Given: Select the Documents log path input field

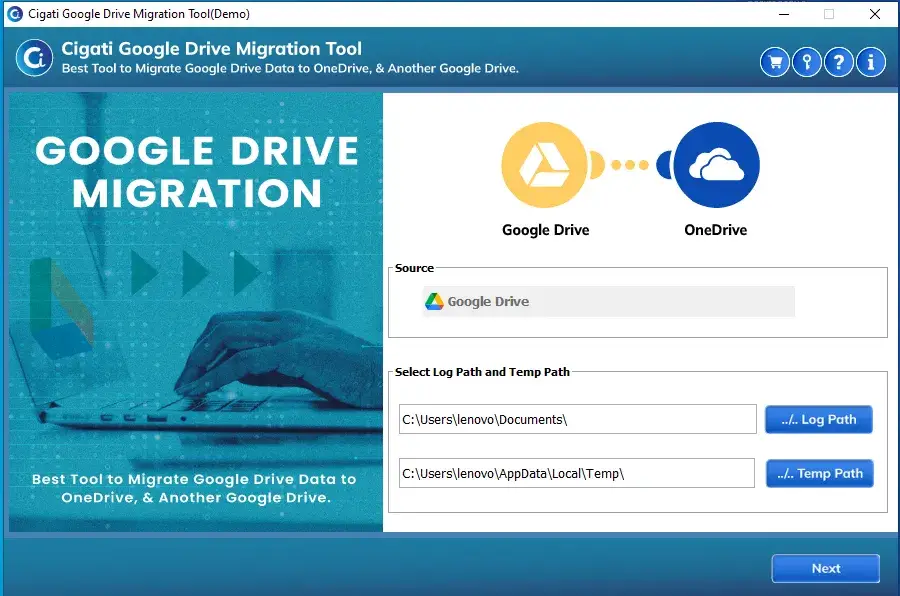Looking at the screenshot, I should [577, 419].
